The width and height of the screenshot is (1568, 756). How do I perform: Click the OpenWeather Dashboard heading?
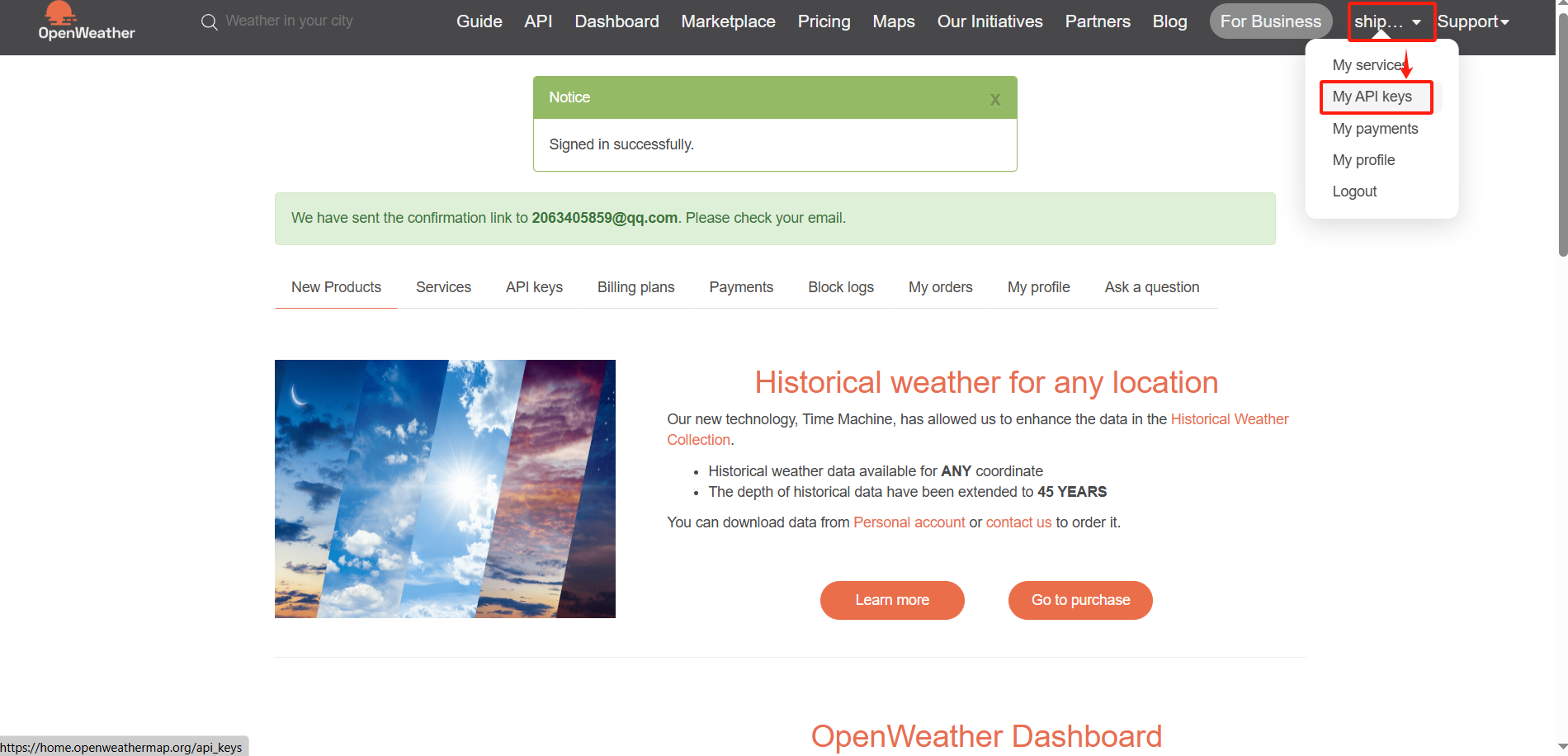tap(986, 736)
